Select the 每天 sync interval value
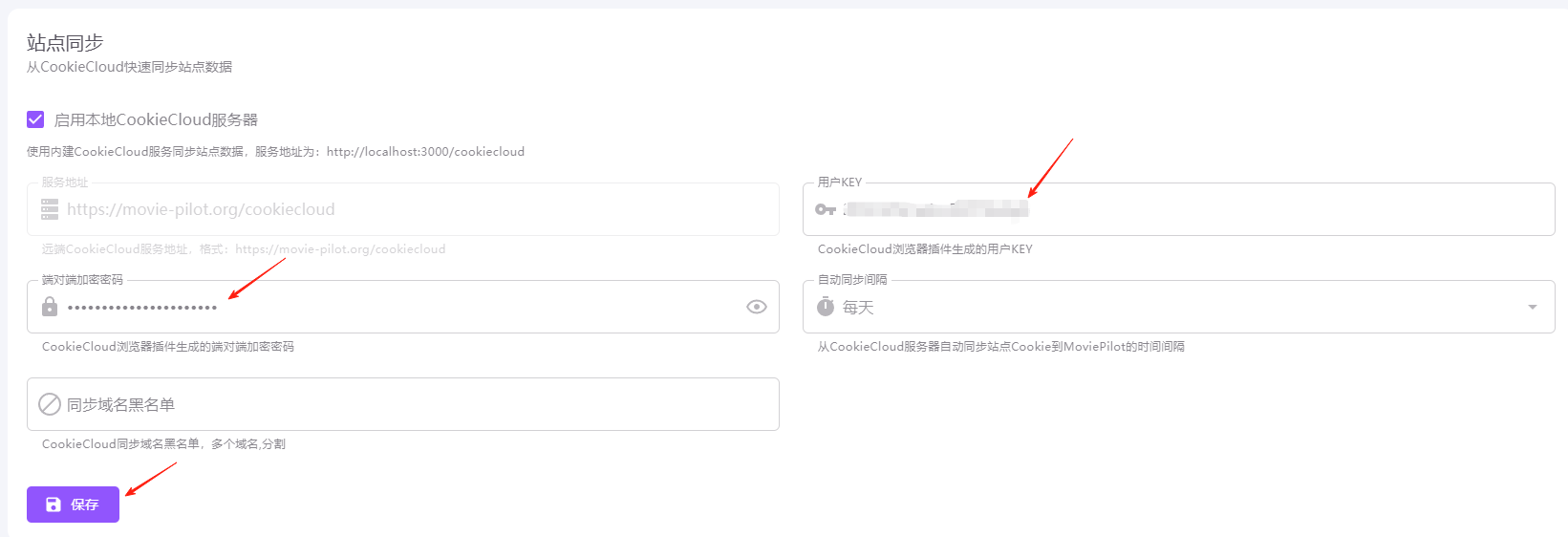Viewport: 1568px width, 537px height. pyautogui.click(x=858, y=308)
